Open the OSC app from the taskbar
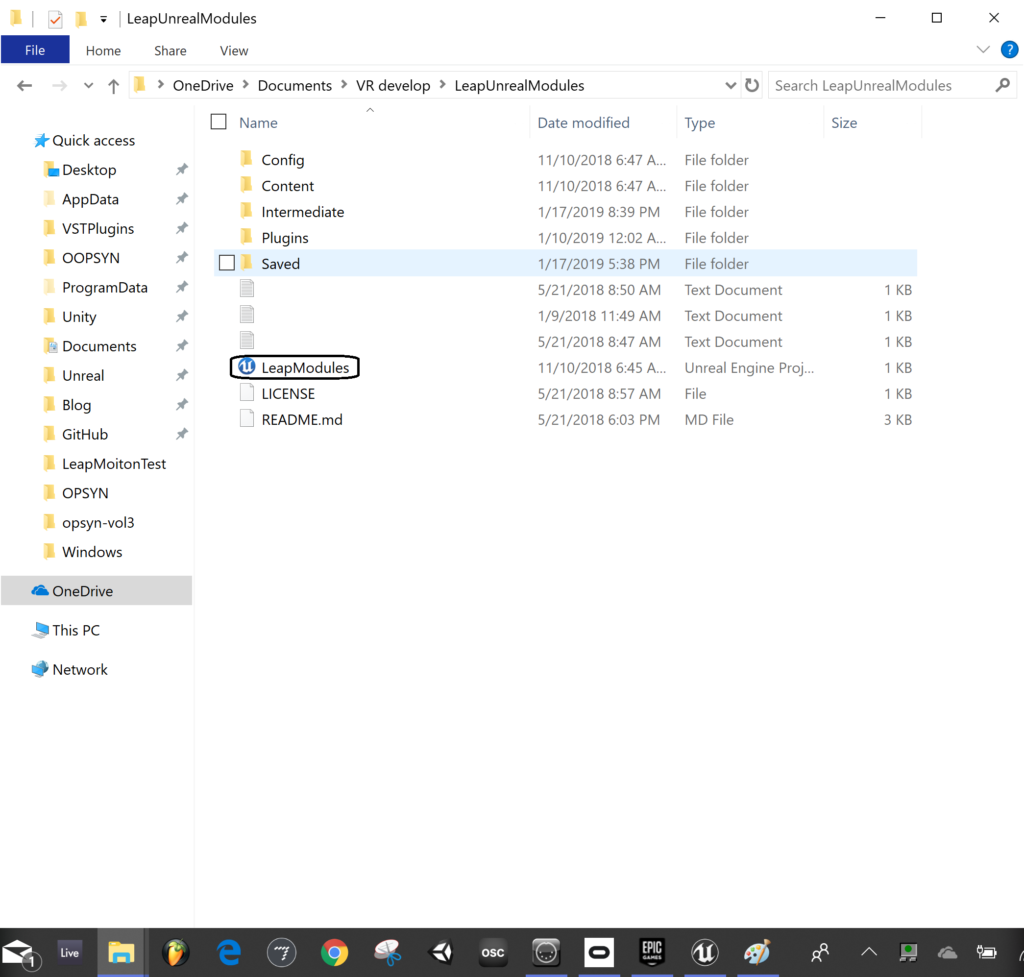This screenshot has height=977, width=1024. pyautogui.click(x=492, y=952)
